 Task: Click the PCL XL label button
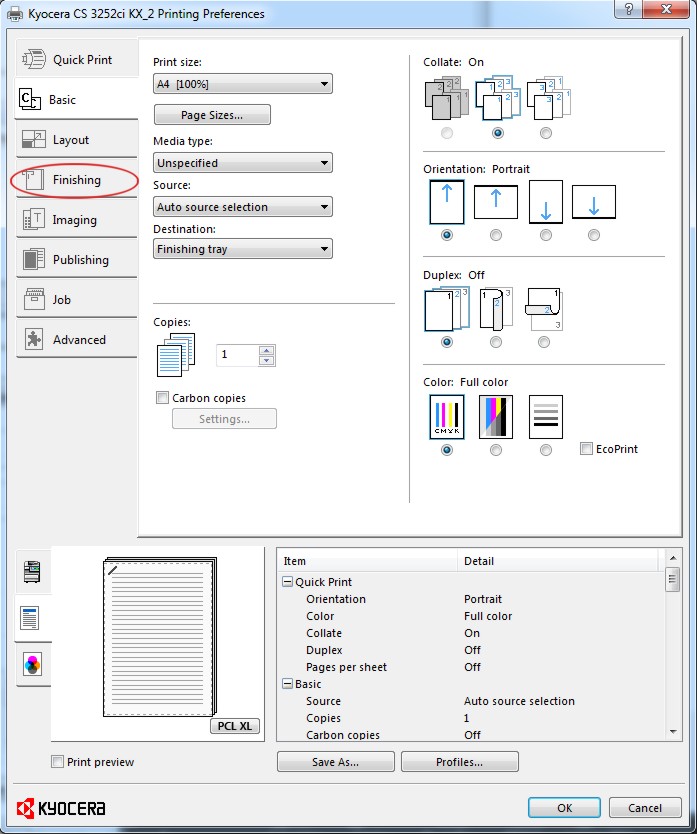(235, 726)
